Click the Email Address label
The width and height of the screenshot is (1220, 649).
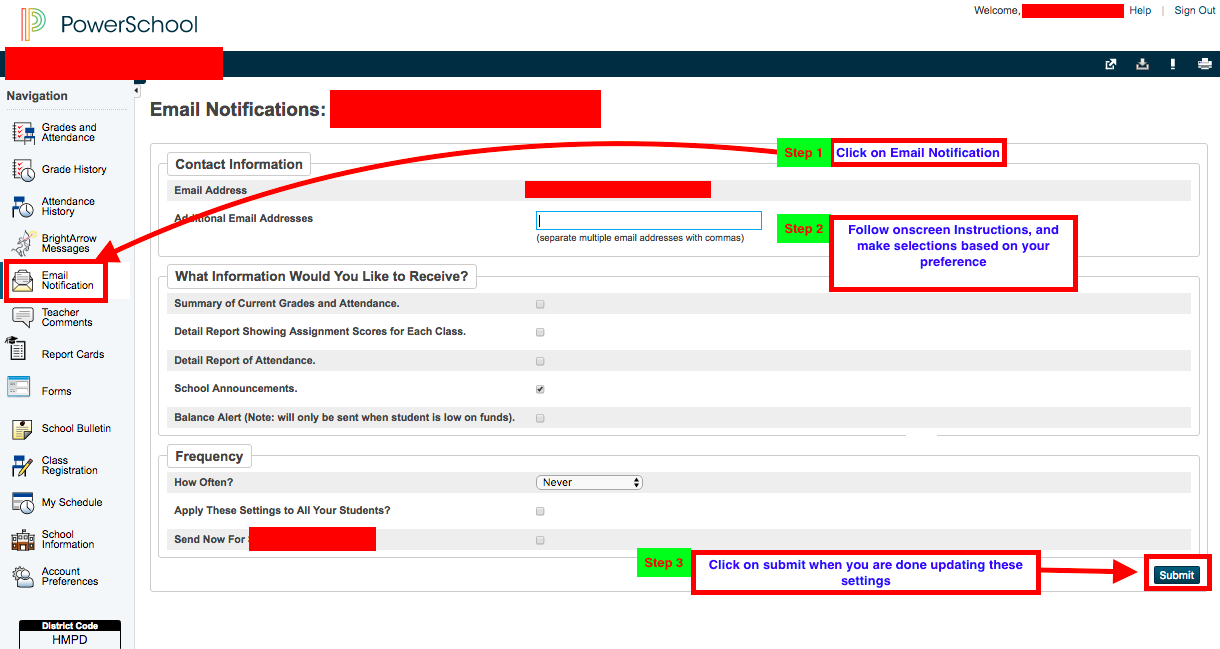click(211, 190)
